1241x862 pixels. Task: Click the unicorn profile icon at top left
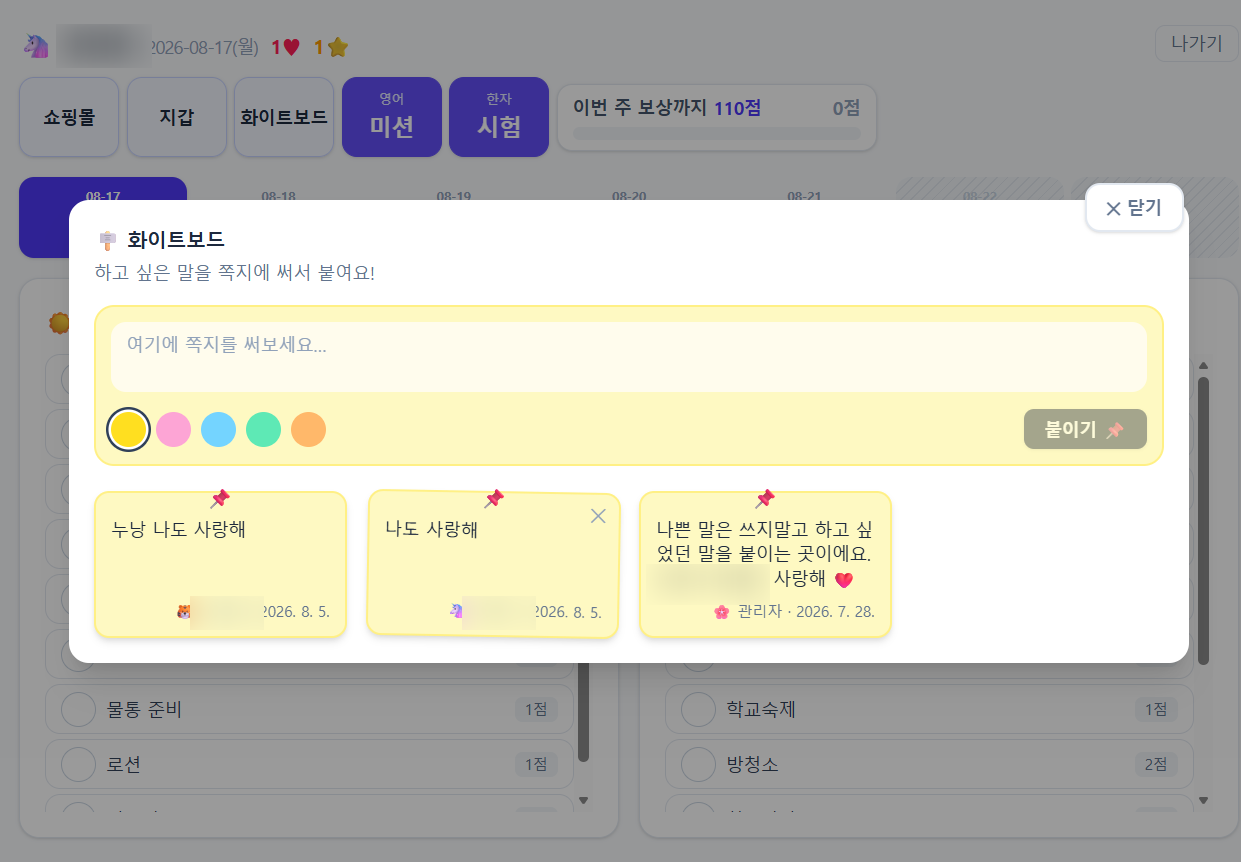click(36, 45)
